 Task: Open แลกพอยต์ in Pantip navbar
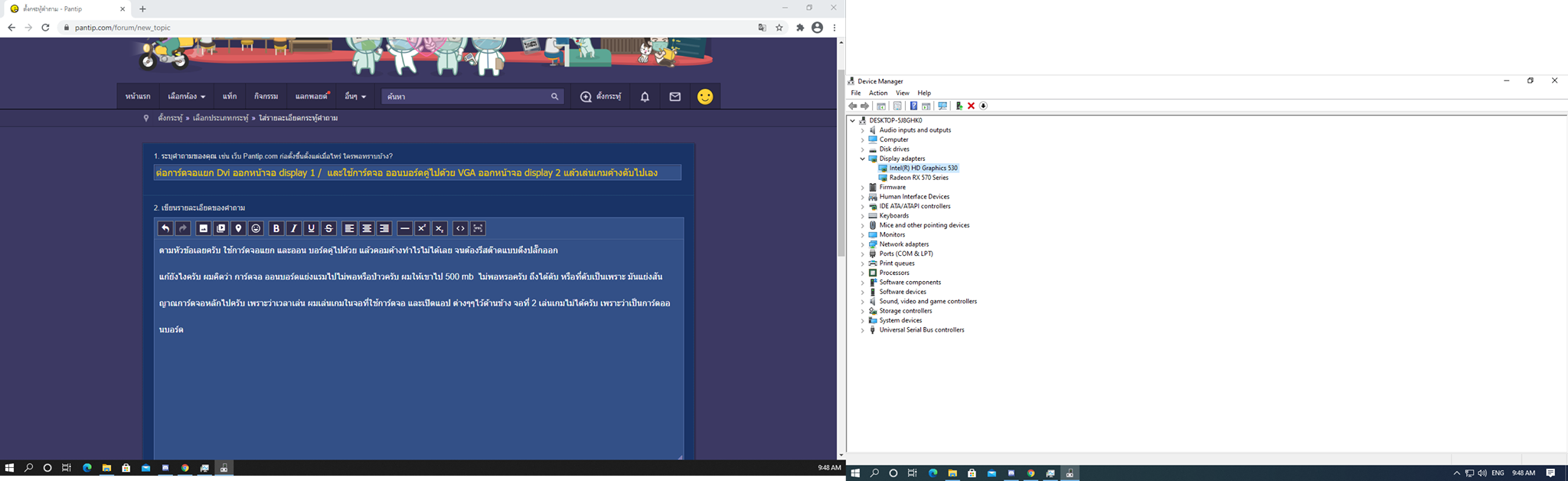point(312,97)
